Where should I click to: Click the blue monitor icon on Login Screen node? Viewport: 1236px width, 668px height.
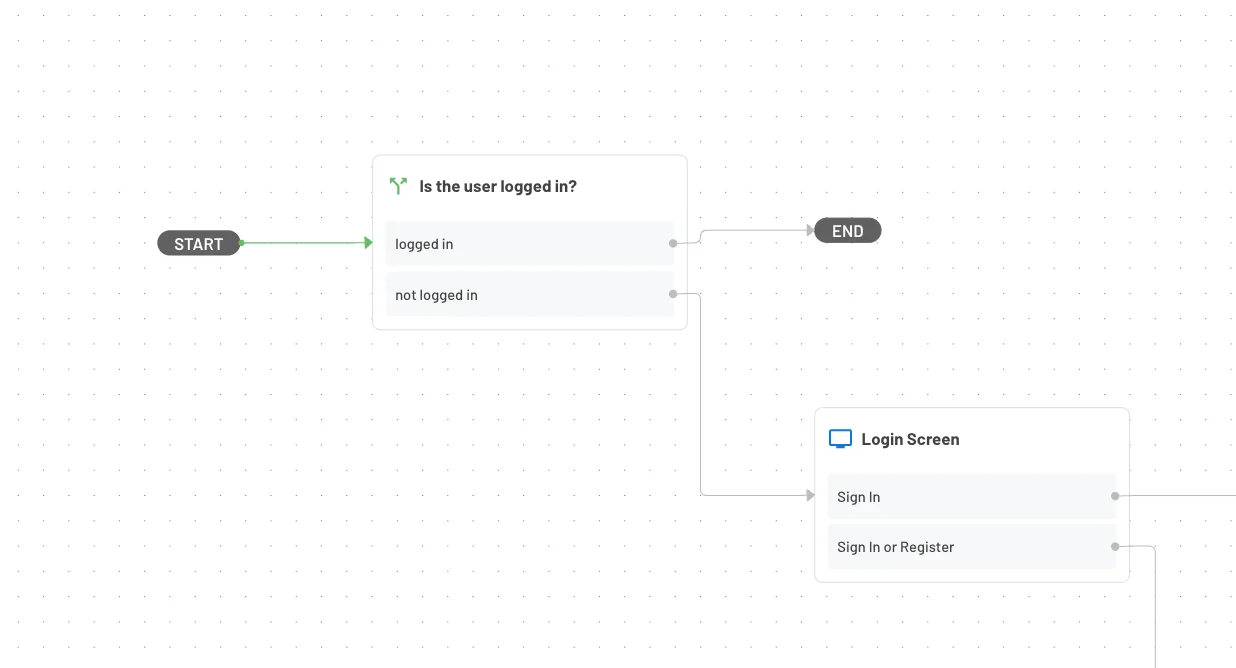tap(840, 438)
